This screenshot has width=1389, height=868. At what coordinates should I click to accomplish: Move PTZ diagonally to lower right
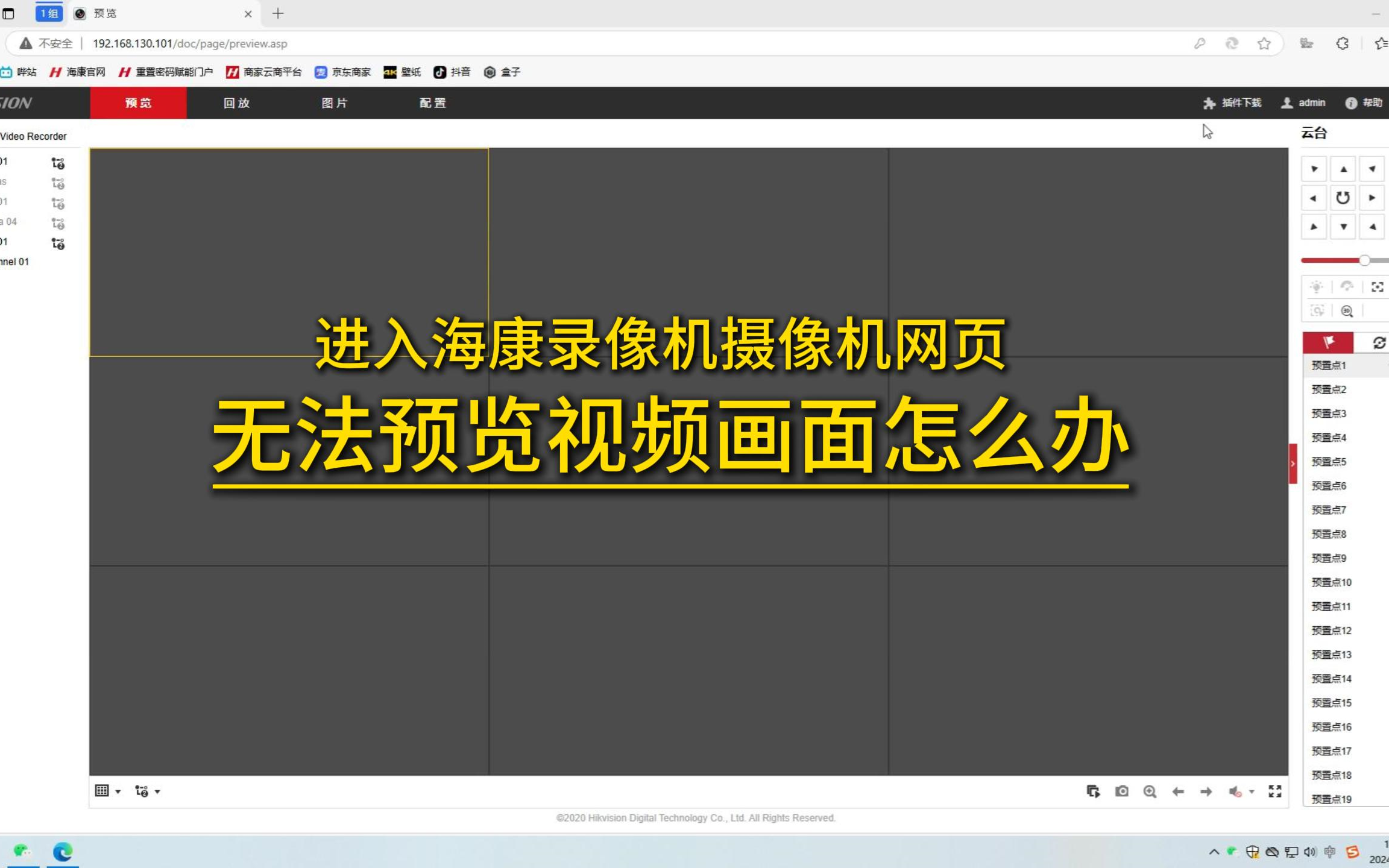coord(1372,227)
